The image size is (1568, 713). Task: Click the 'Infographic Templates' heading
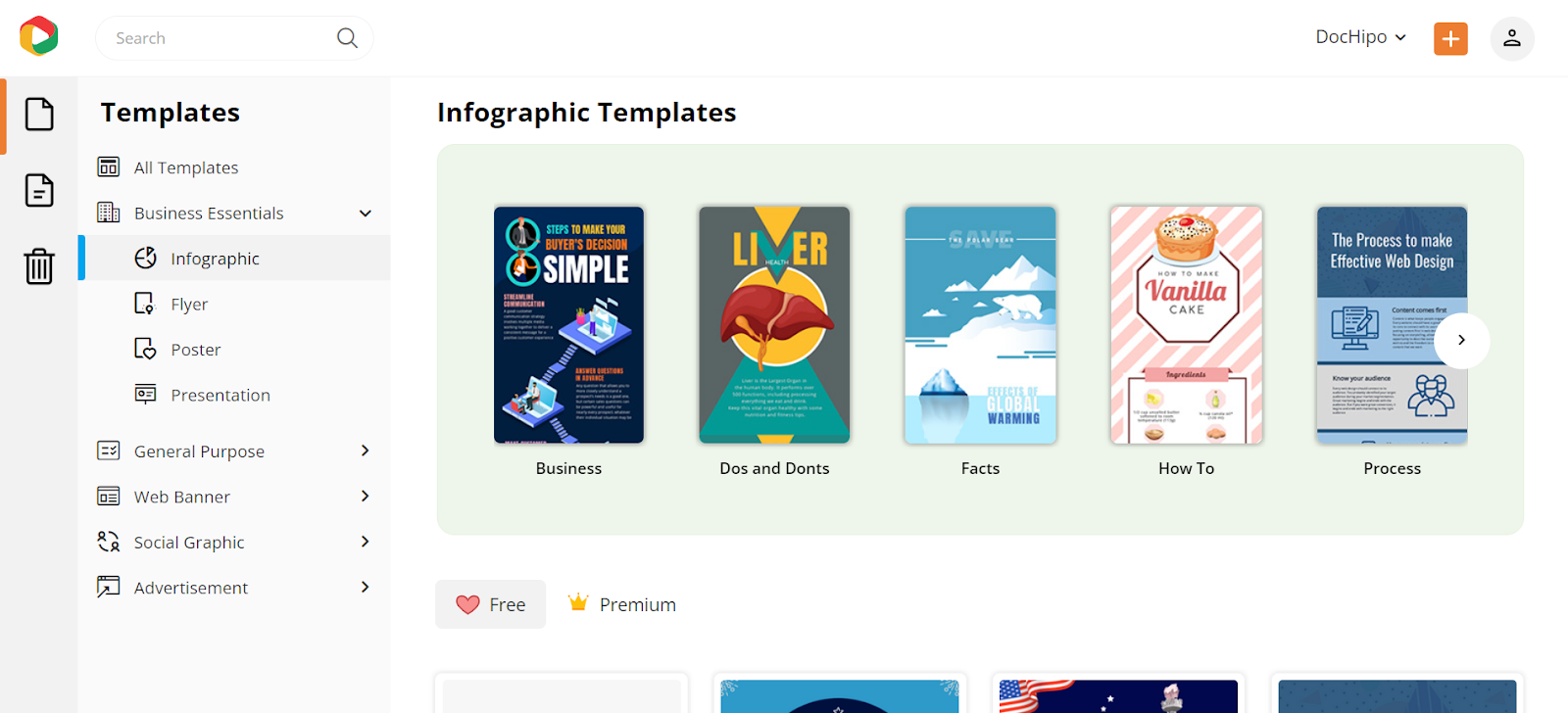pos(586,113)
